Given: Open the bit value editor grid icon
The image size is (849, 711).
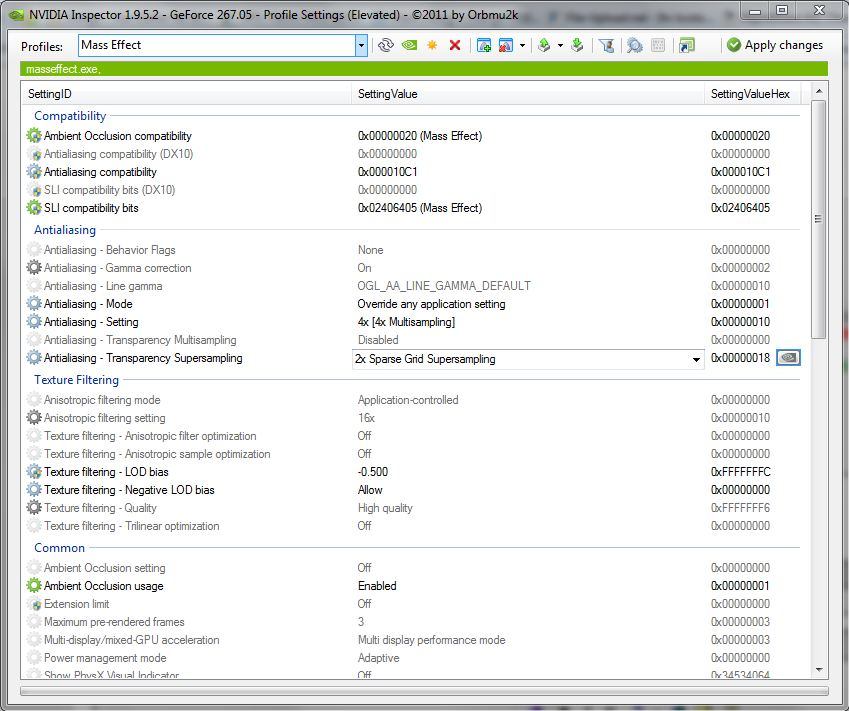Looking at the screenshot, I should click(658, 45).
